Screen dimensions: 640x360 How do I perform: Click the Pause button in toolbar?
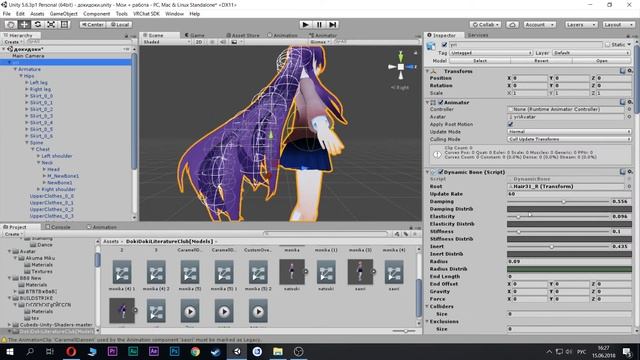(x=319, y=24)
